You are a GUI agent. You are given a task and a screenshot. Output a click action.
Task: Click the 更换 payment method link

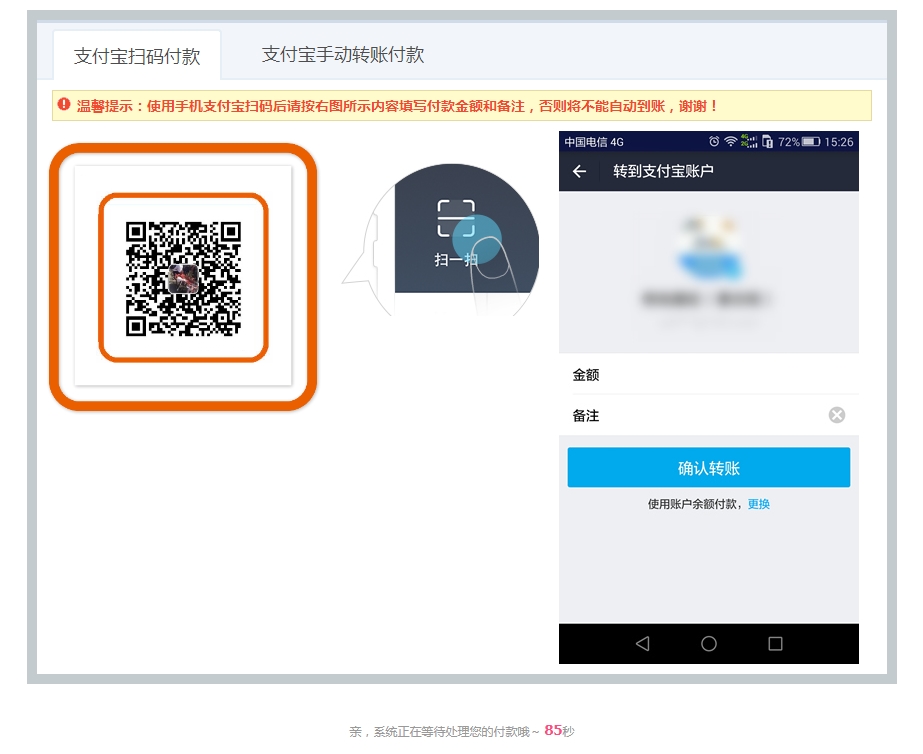click(759, 504)
